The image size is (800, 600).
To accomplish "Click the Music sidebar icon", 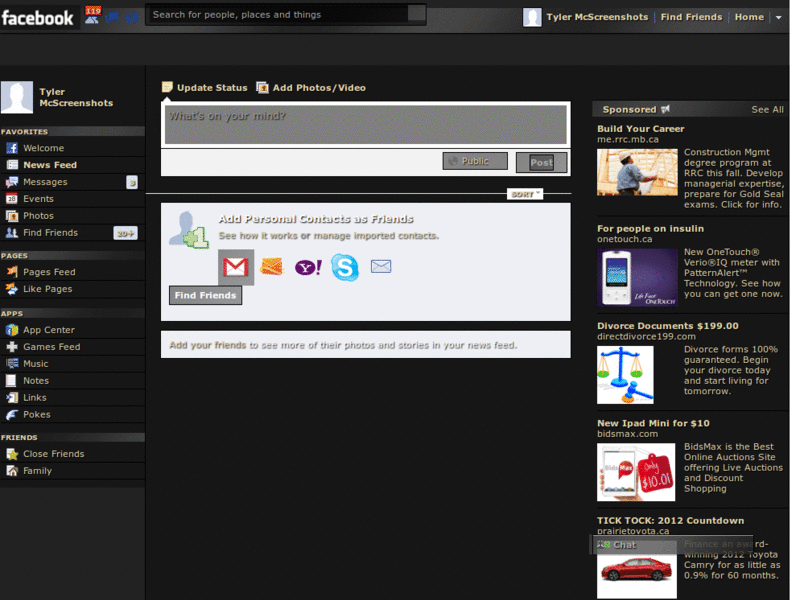I will coord(12,364).
